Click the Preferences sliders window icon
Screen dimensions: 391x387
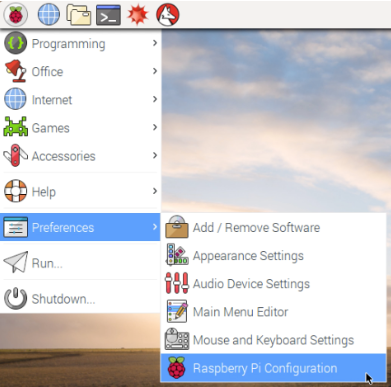15,227
